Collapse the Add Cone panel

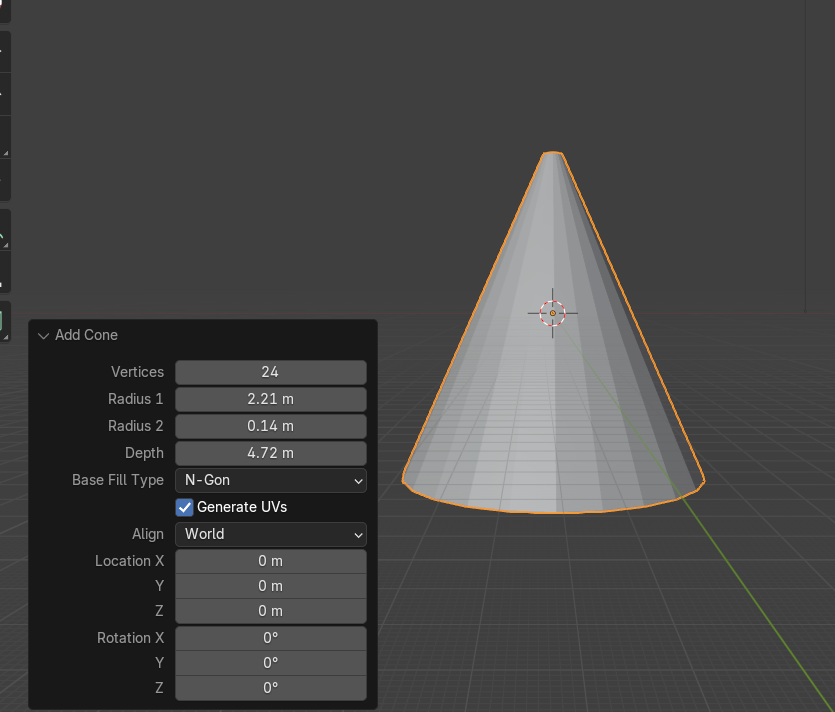(43, 335)
